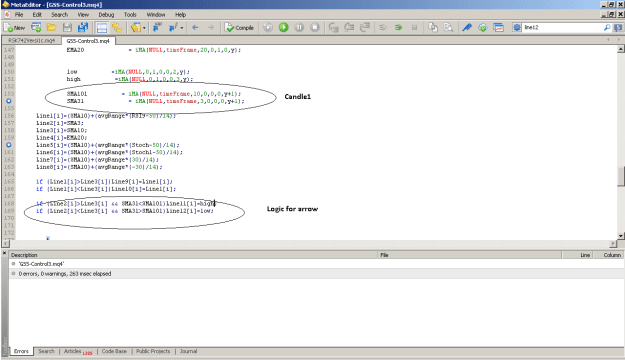
Task: Click the horizontal scrollbar right arrow
Action: (613, 243)
